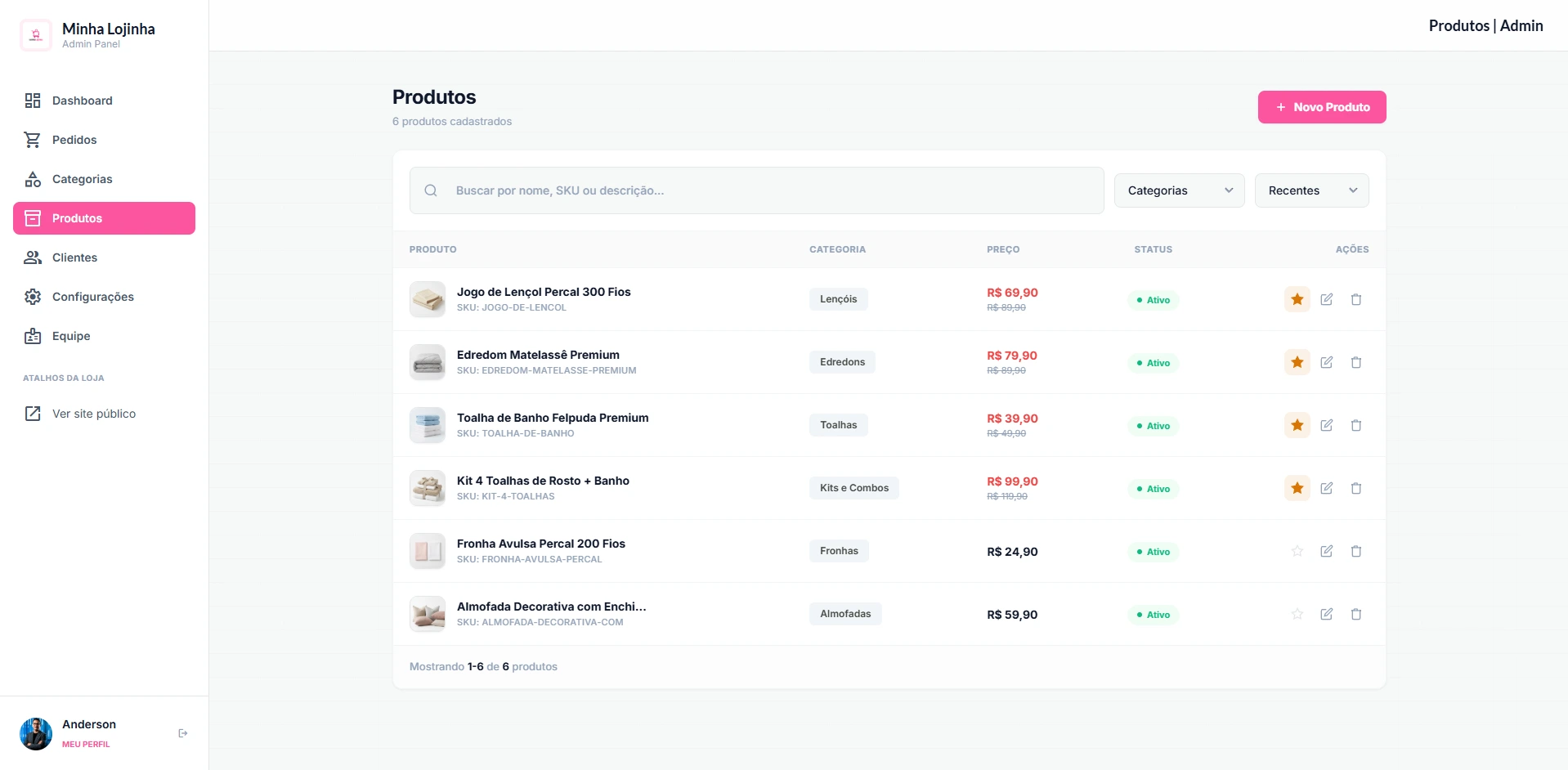This screenshot has width=1568, height=770.
Task: Delete the Edredom Matelassê Premium product
Action: click(1355, 362)
